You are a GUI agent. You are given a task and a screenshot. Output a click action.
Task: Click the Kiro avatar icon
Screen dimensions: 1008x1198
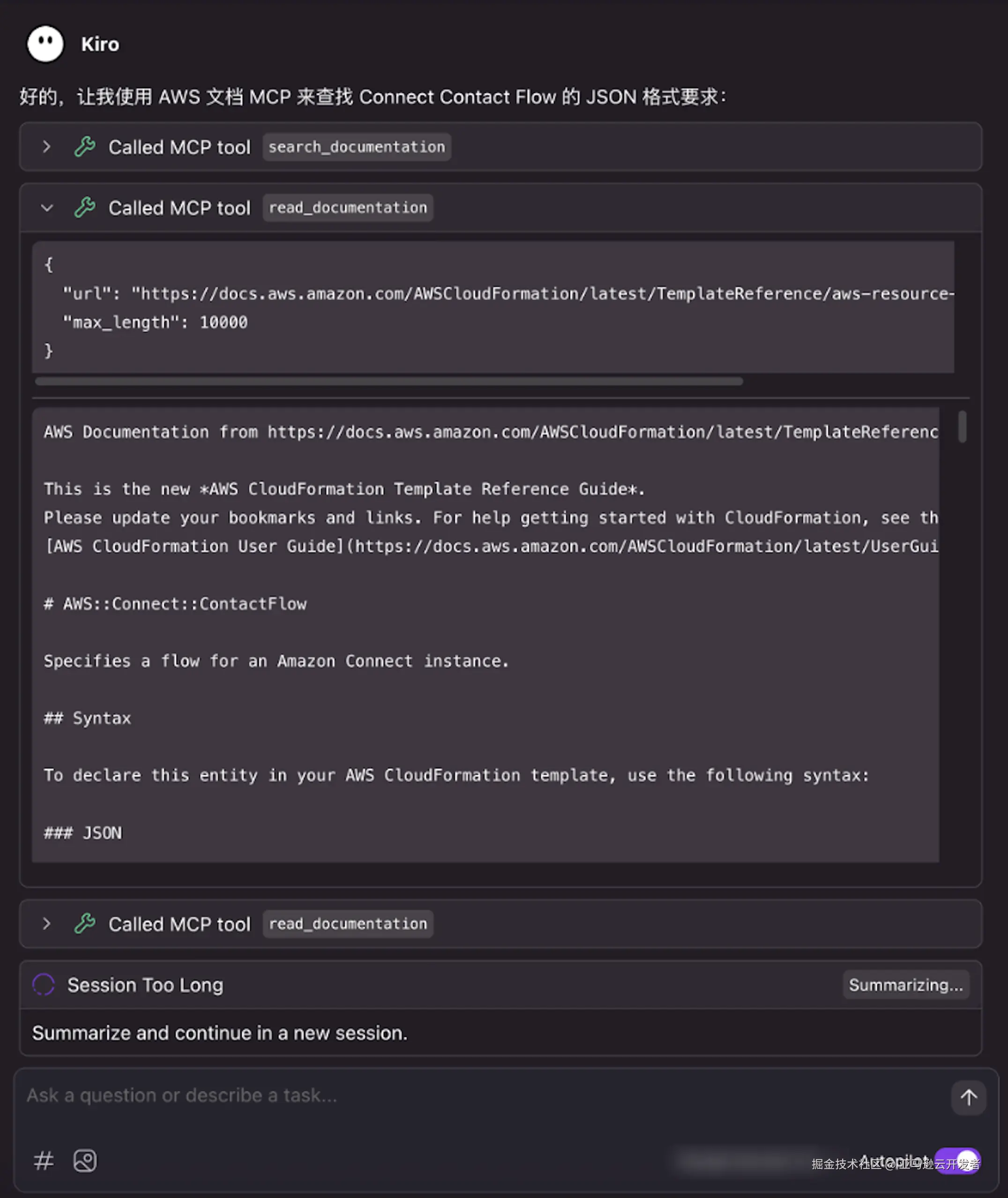tap(45, 44)
